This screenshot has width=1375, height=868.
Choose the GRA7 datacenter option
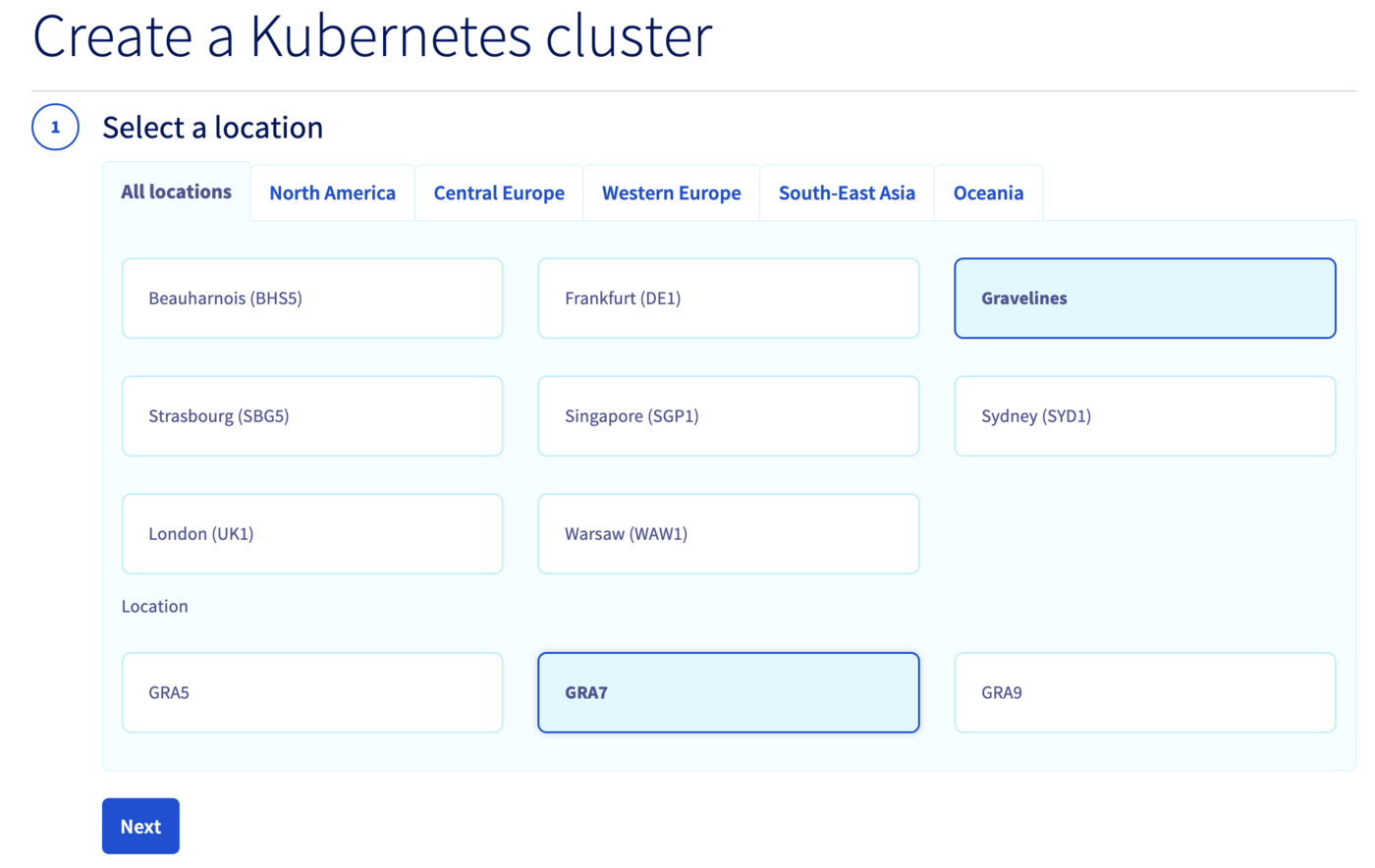728,693
